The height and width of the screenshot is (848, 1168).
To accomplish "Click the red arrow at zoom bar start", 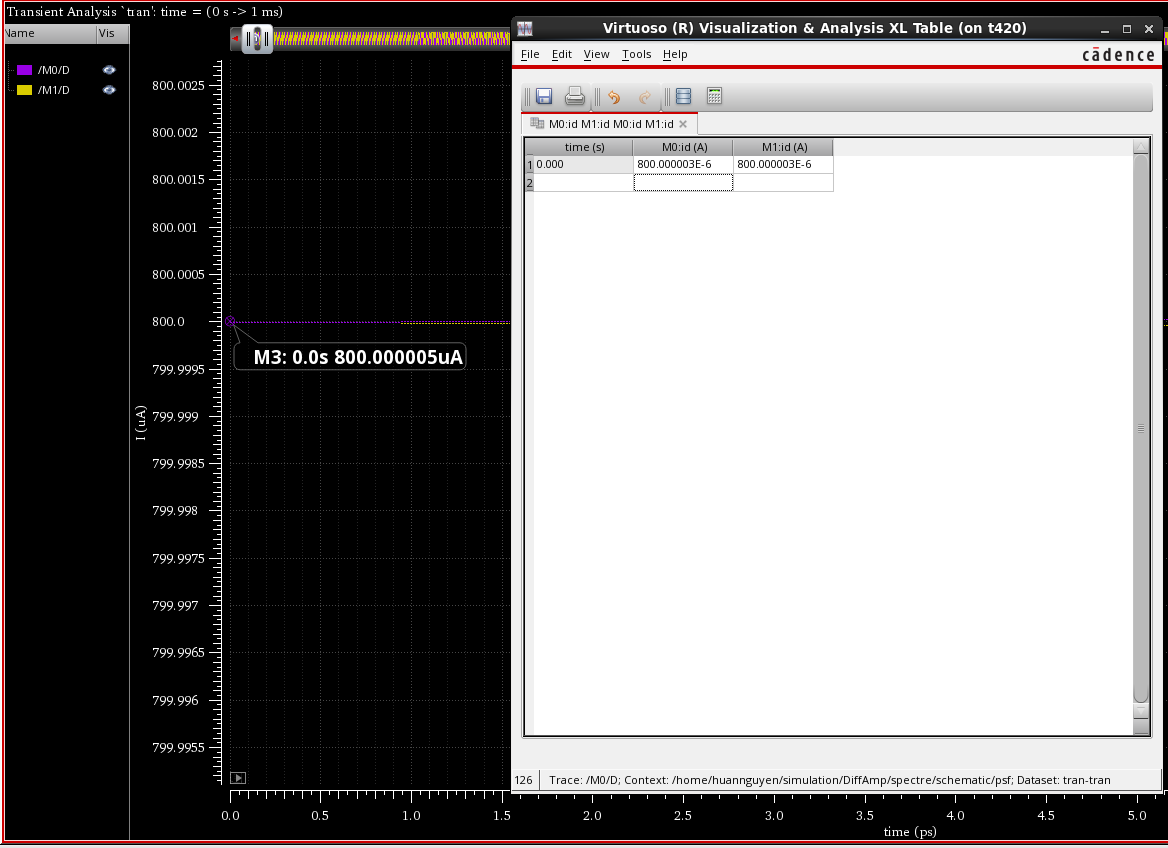I will pyautogui.click(x=235, y=39).
